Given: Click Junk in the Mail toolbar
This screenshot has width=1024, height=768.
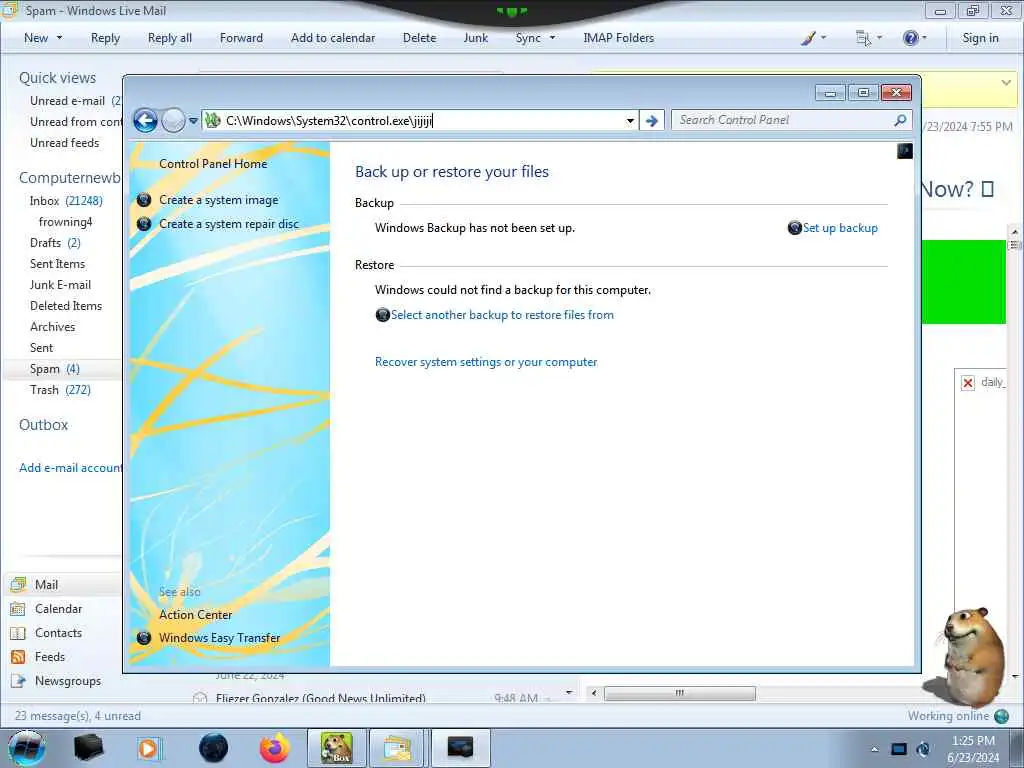Looking at the screenshot, I should [475, 38].
